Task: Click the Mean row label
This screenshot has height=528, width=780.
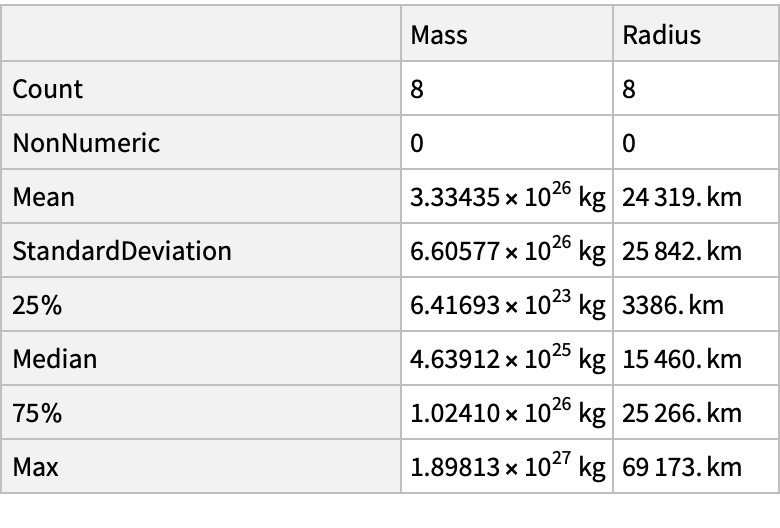Action: pyautogui.click(x=44, y=197)
